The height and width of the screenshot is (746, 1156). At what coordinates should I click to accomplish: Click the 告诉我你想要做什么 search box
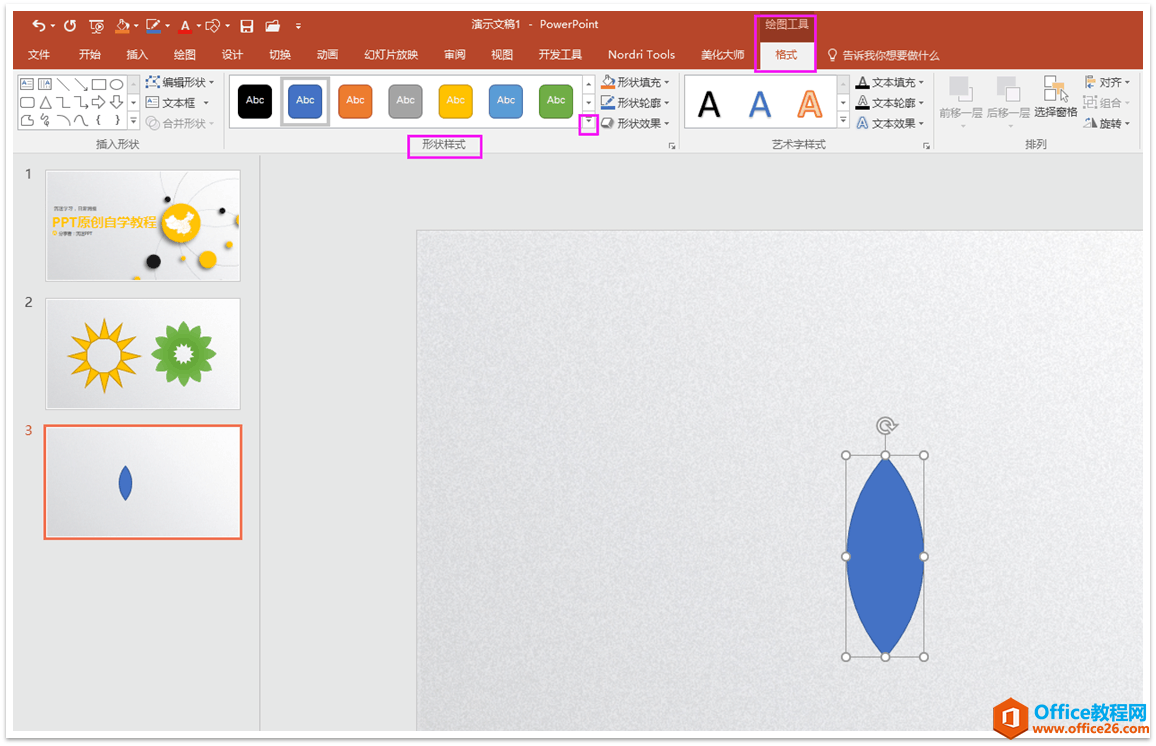[x=883, y=55]
